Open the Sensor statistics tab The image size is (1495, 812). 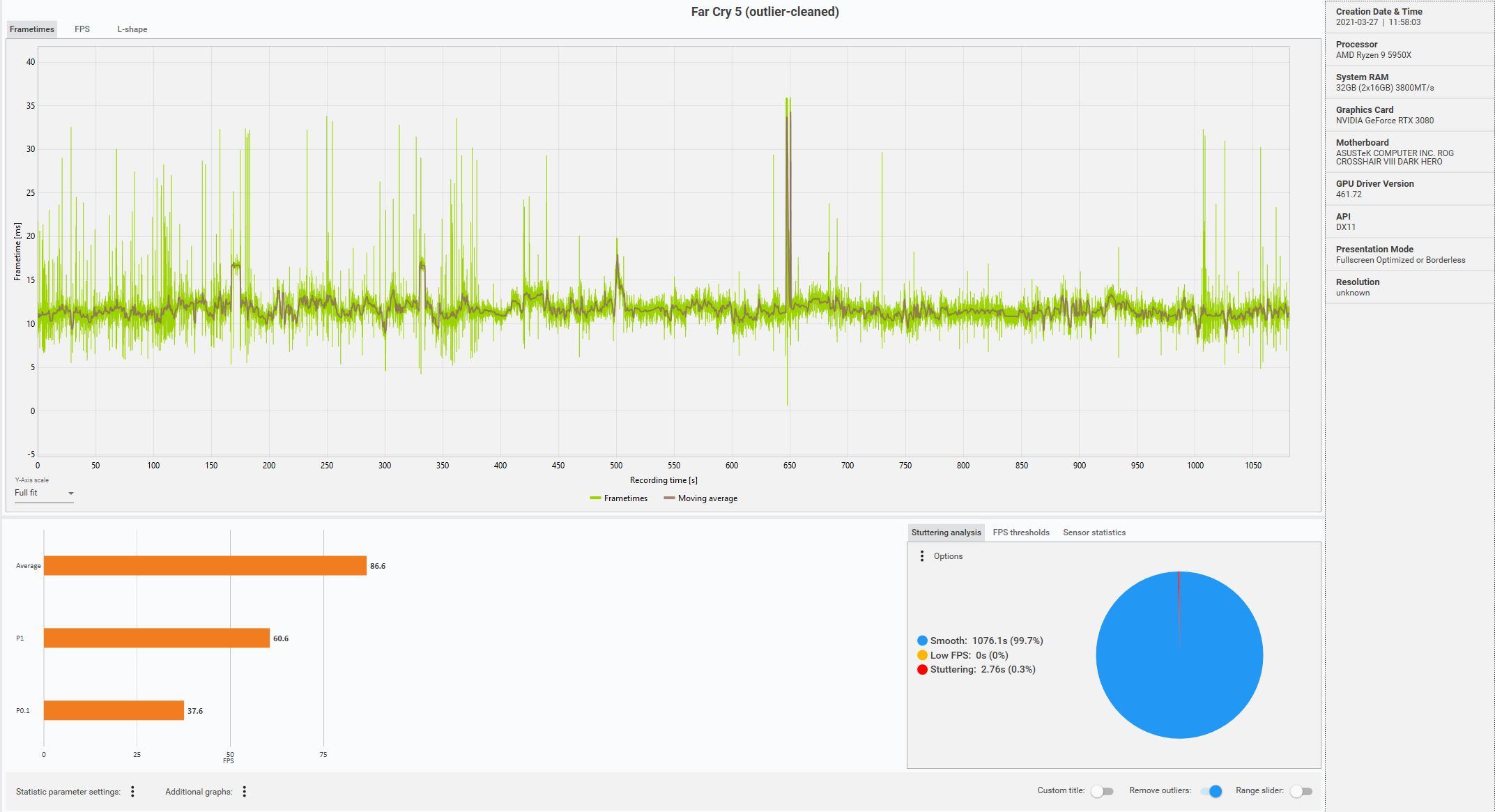[x=1094, y=532]
